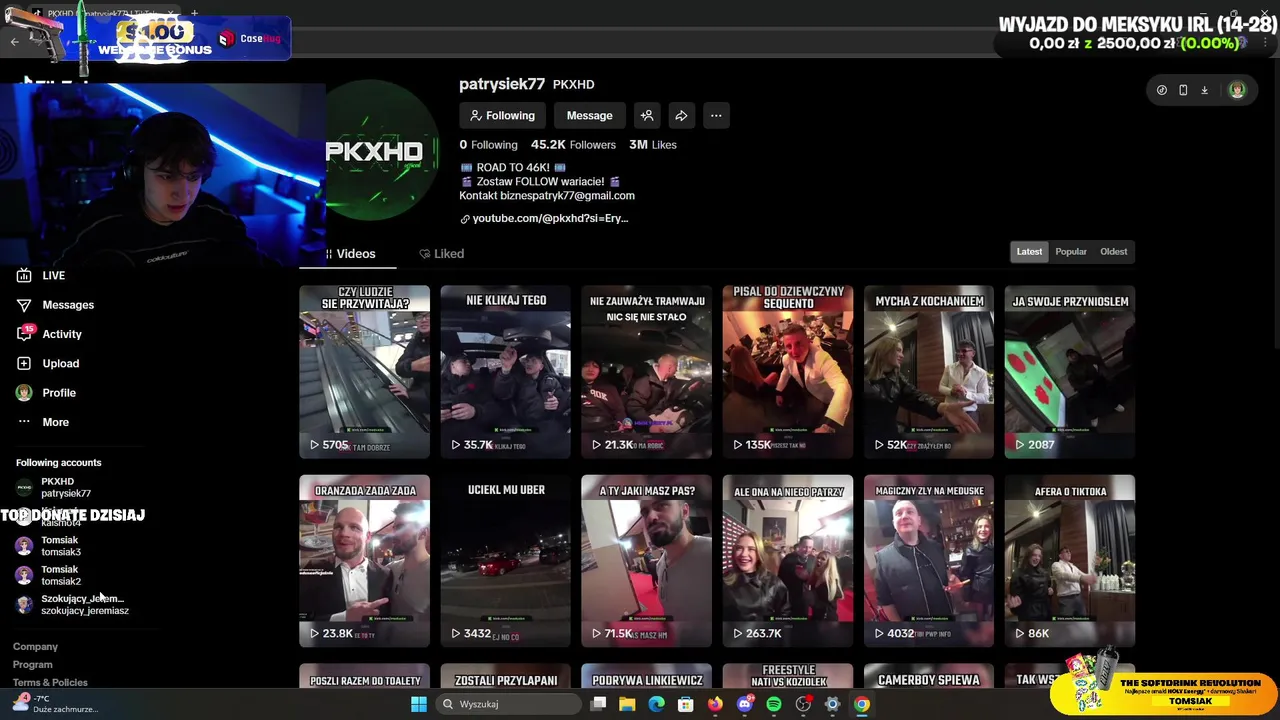Open Task View on the taskbar

click(x=598, y=704)
